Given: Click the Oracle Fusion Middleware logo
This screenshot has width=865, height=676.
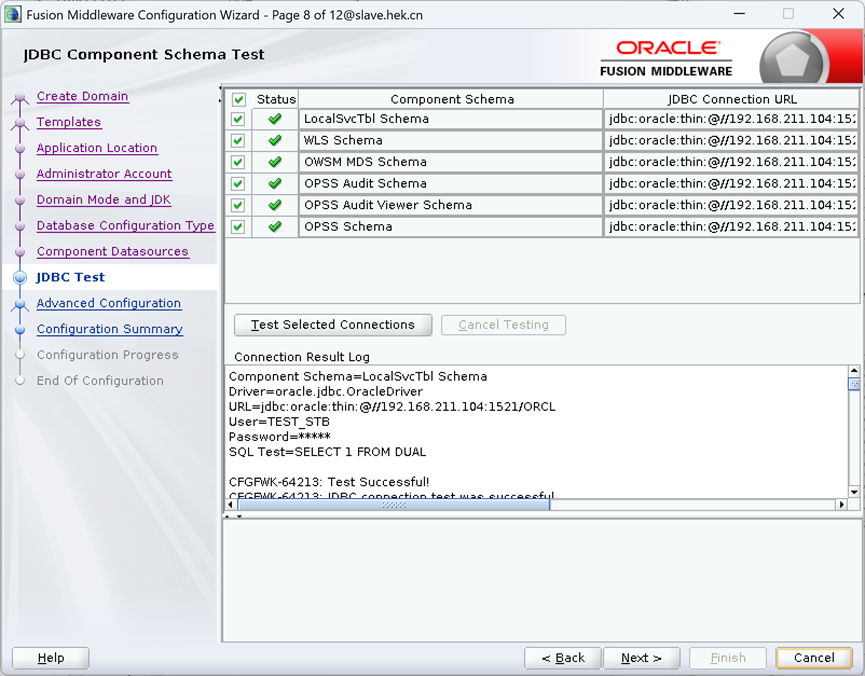Looking at the screenshot, I should click(666, 58).
